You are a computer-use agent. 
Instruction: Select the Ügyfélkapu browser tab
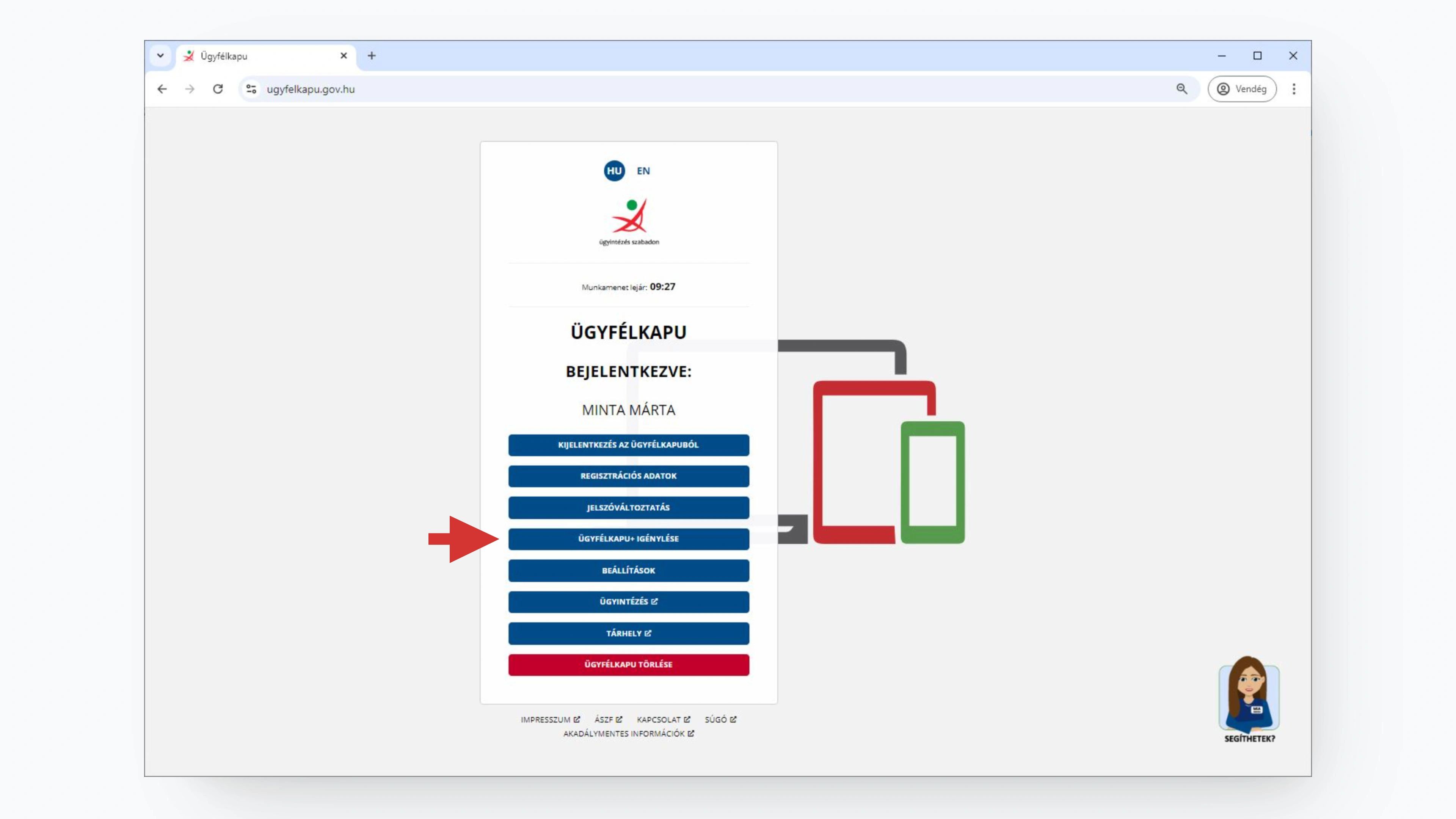coord(260,56)
